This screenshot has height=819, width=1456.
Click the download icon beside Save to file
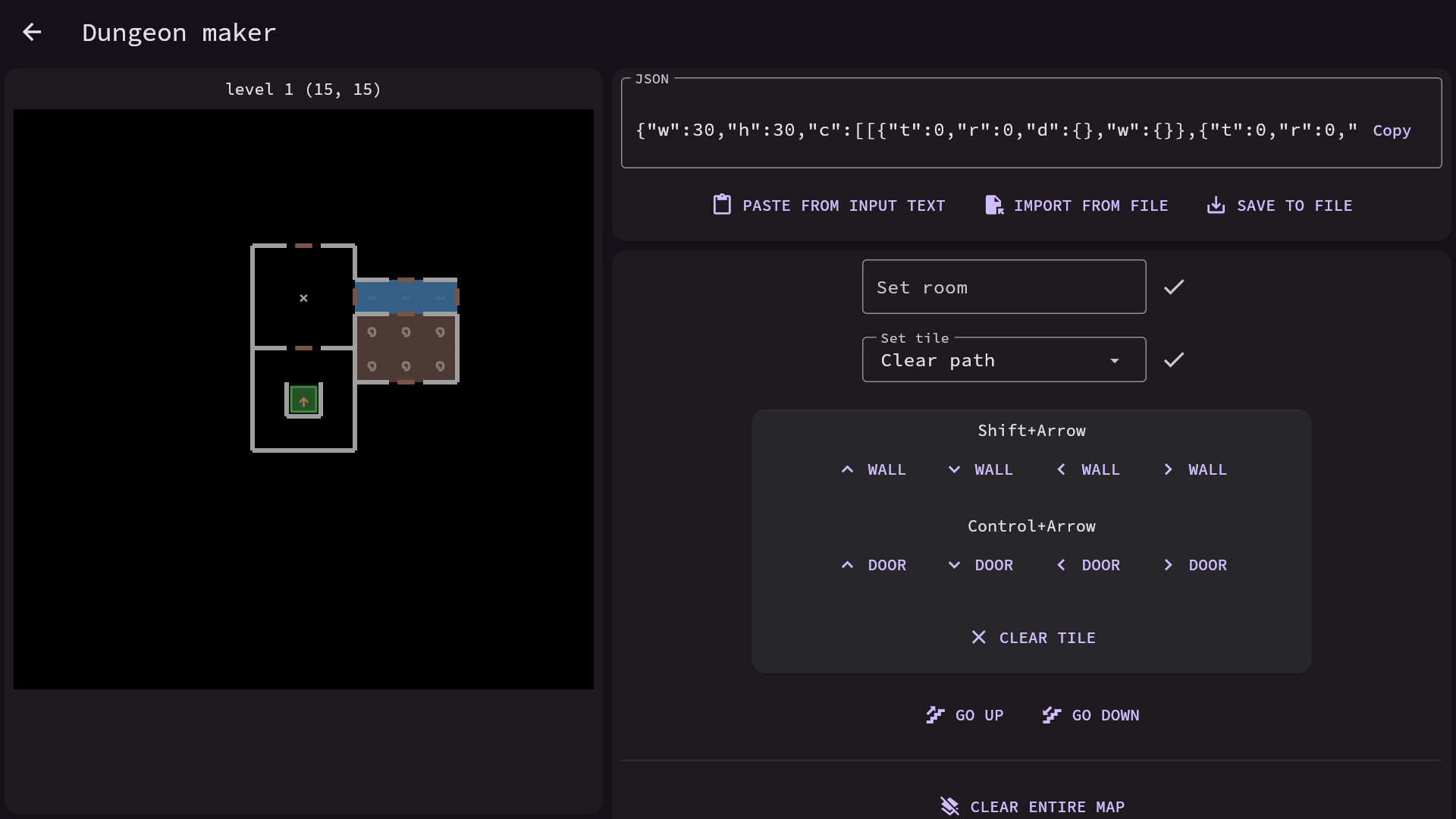pyautogui.click(x=1216, y=205)
